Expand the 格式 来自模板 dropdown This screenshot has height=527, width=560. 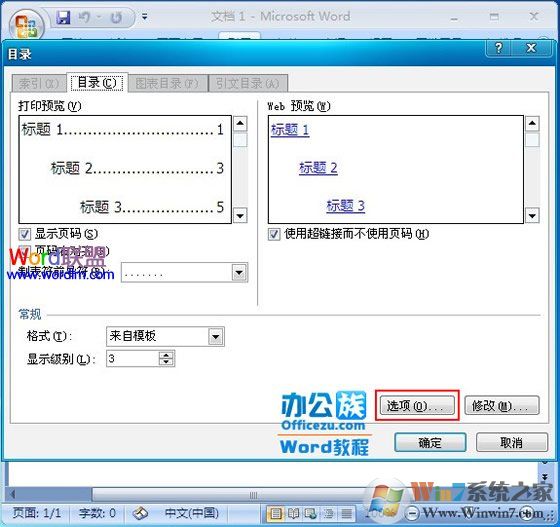[216, 337]
